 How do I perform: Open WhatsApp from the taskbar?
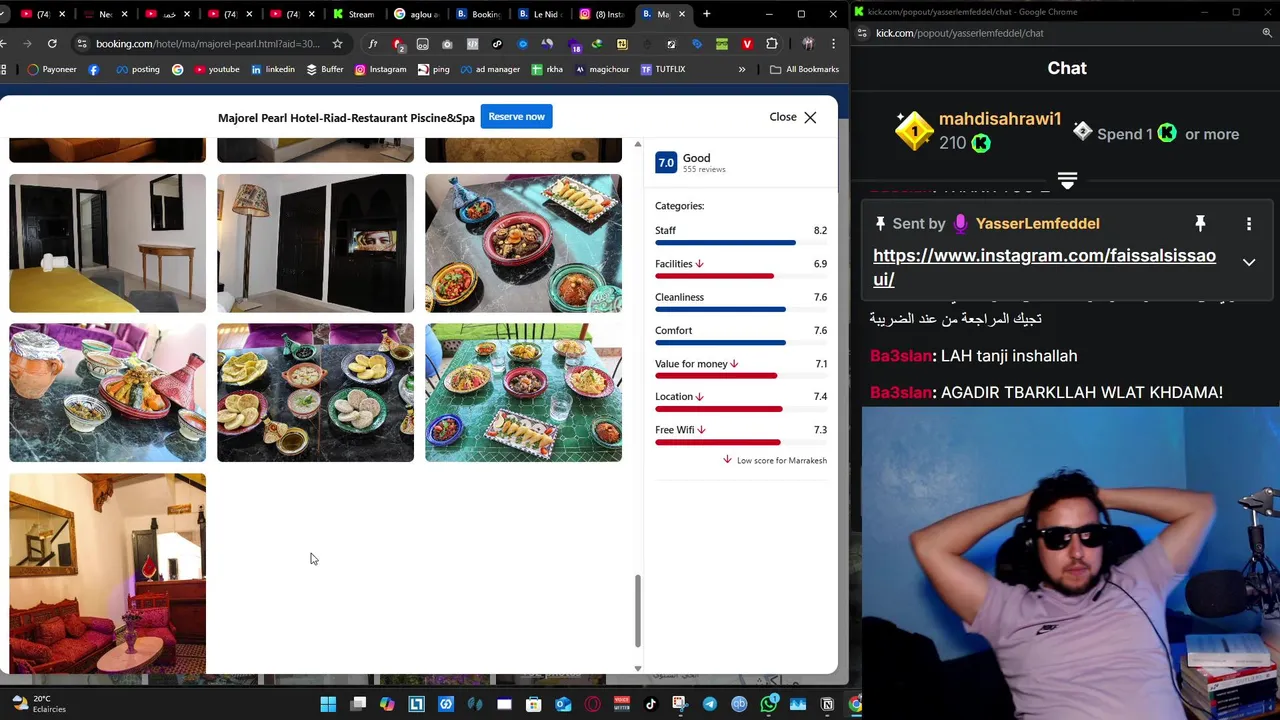point(768,705)
